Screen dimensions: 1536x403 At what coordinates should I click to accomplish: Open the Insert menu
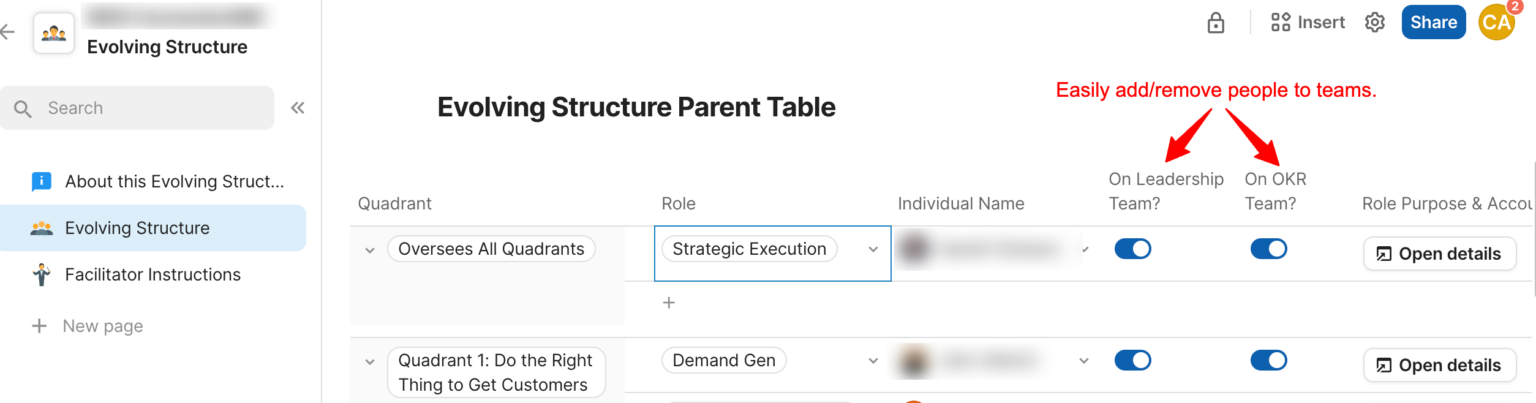click(1307, 23)
